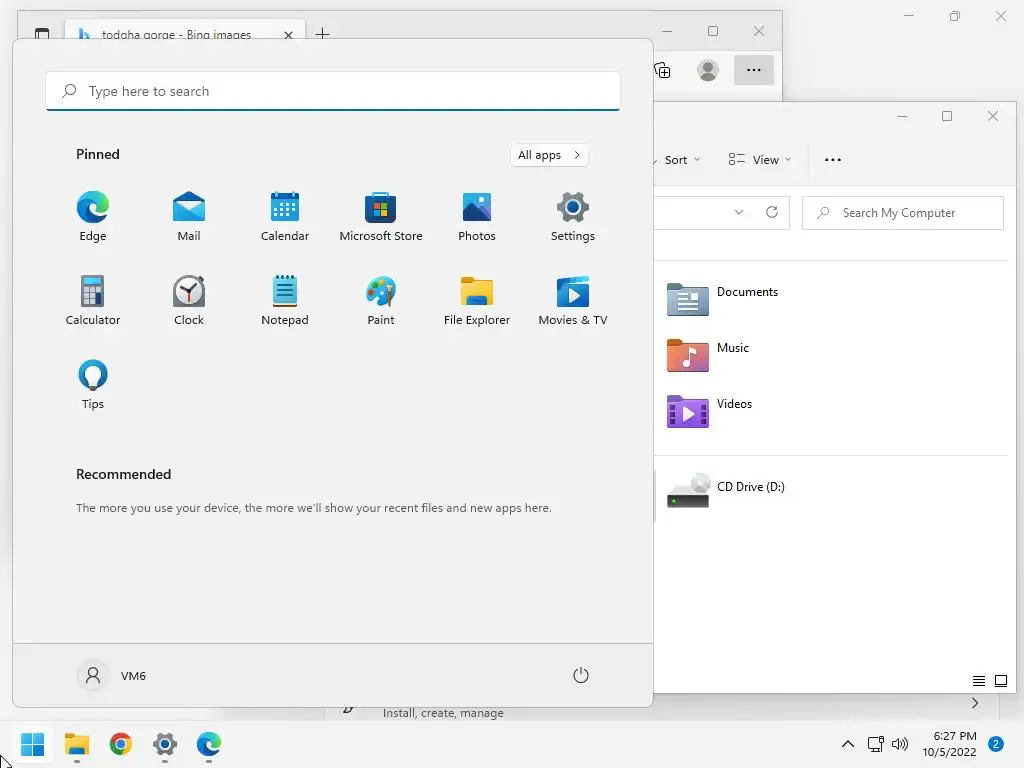Open Edge tab actions menu
Image resolution: width=1024 pixels, height=768 pixels.
coord(42,33)
